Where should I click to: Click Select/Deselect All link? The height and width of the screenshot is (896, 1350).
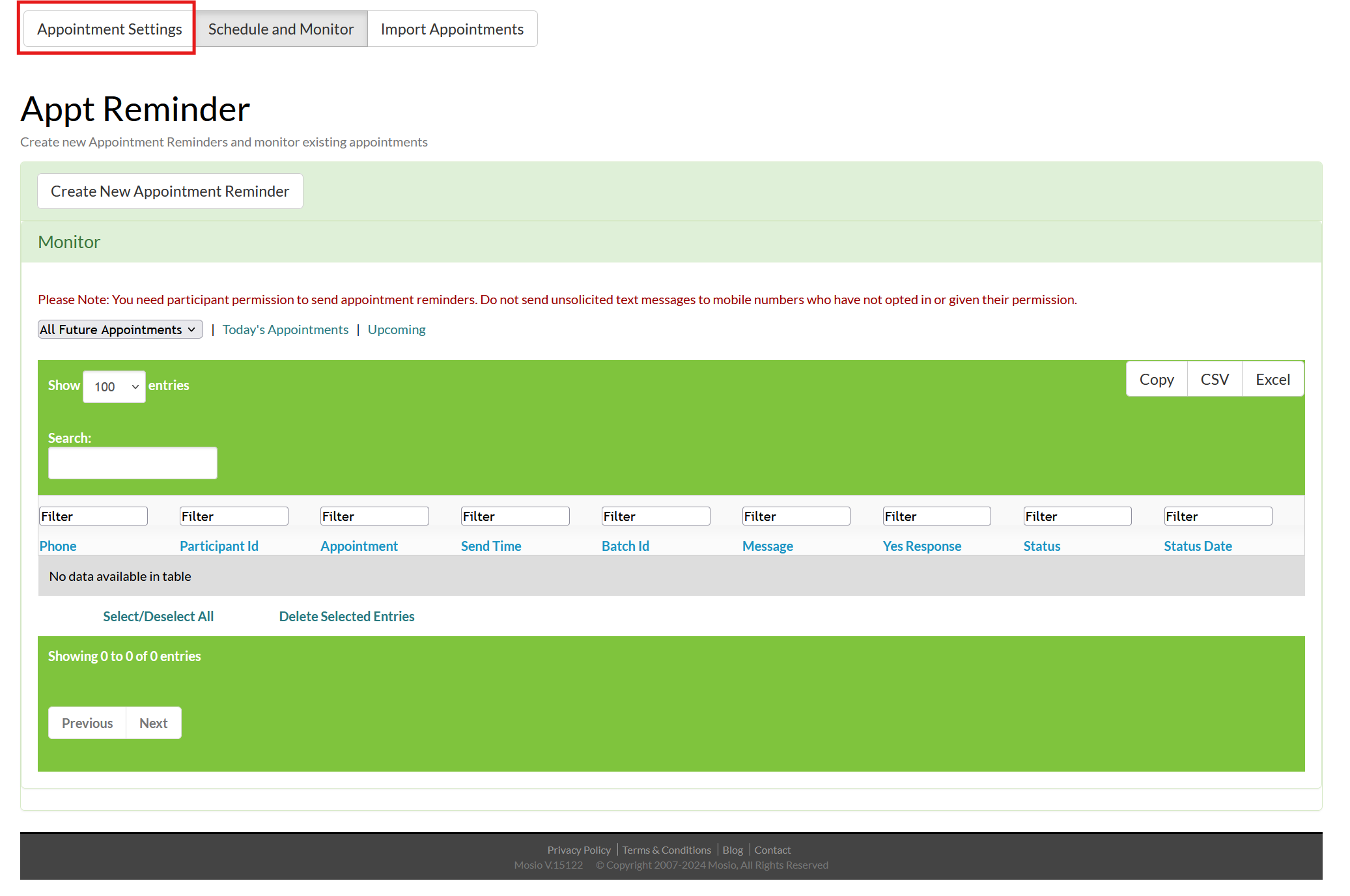(158, 616)
